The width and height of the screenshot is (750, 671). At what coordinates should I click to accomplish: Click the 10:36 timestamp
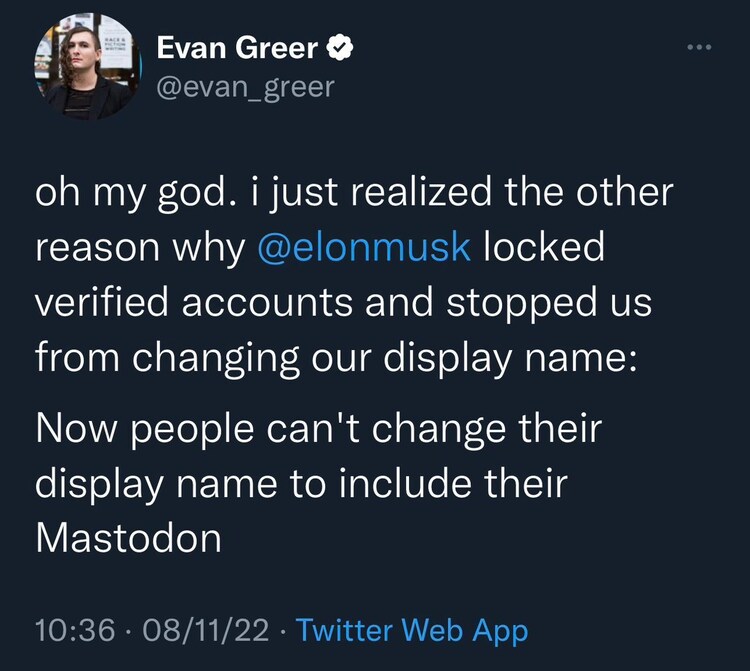point(72,630)
